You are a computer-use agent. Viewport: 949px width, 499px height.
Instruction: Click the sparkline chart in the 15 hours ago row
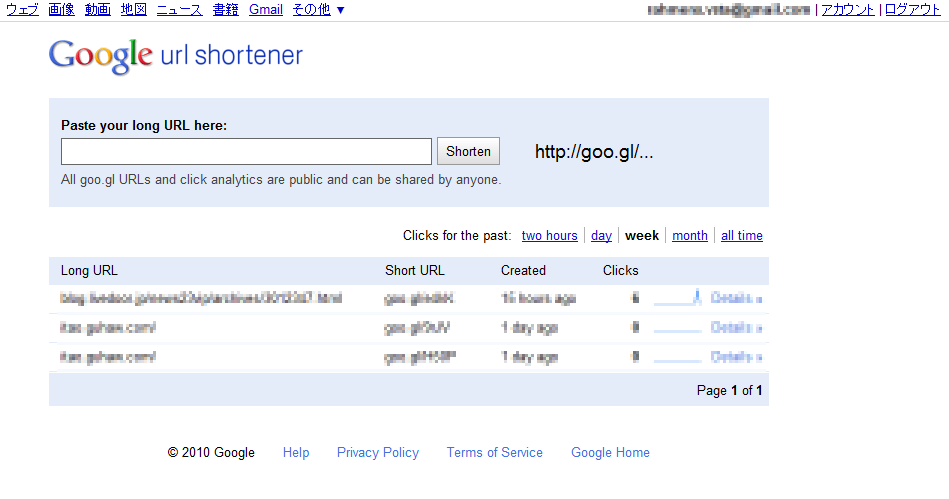[x=678, y=297]
